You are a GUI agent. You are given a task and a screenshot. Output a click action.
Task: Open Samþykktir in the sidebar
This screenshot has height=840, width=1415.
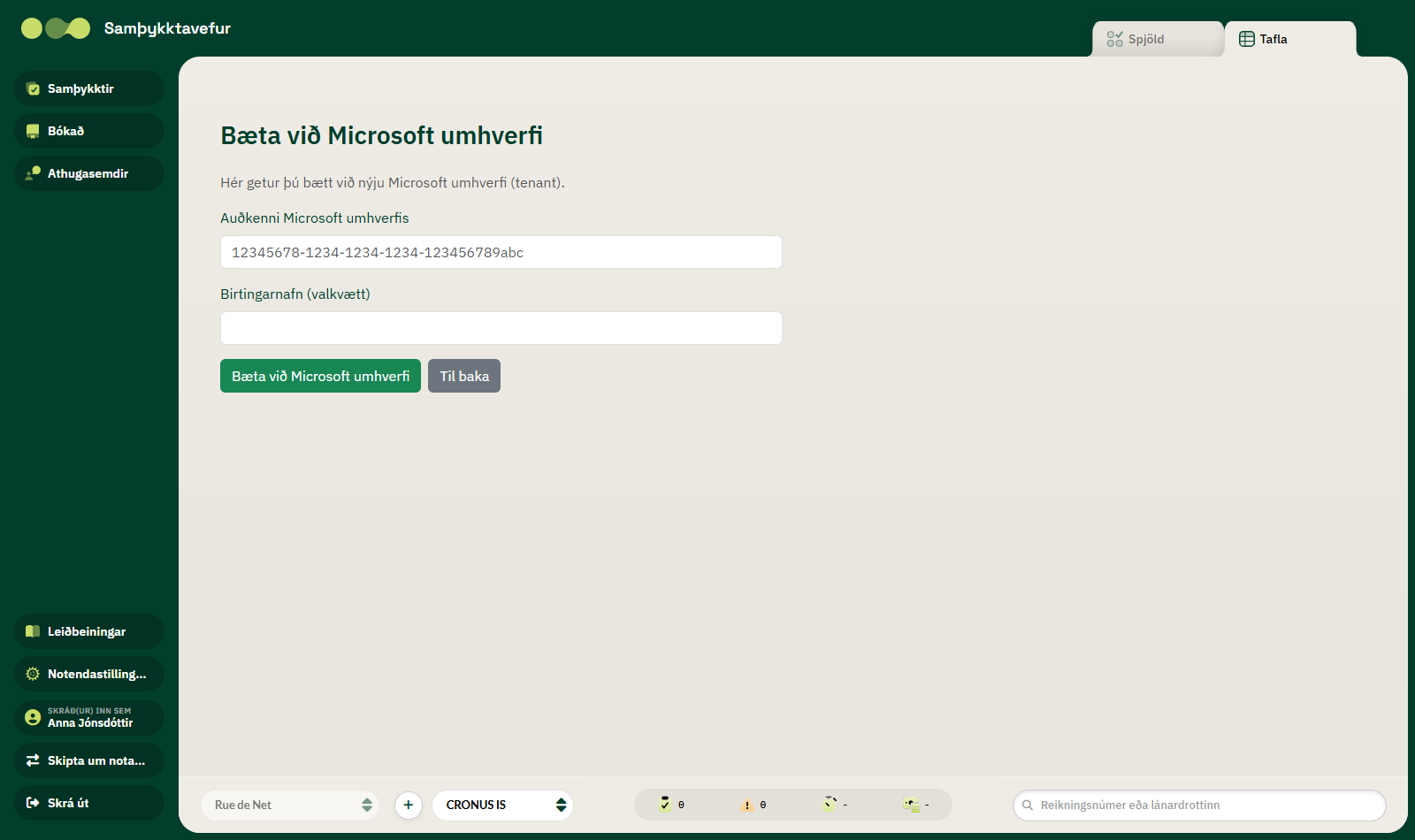click(89, 88)
